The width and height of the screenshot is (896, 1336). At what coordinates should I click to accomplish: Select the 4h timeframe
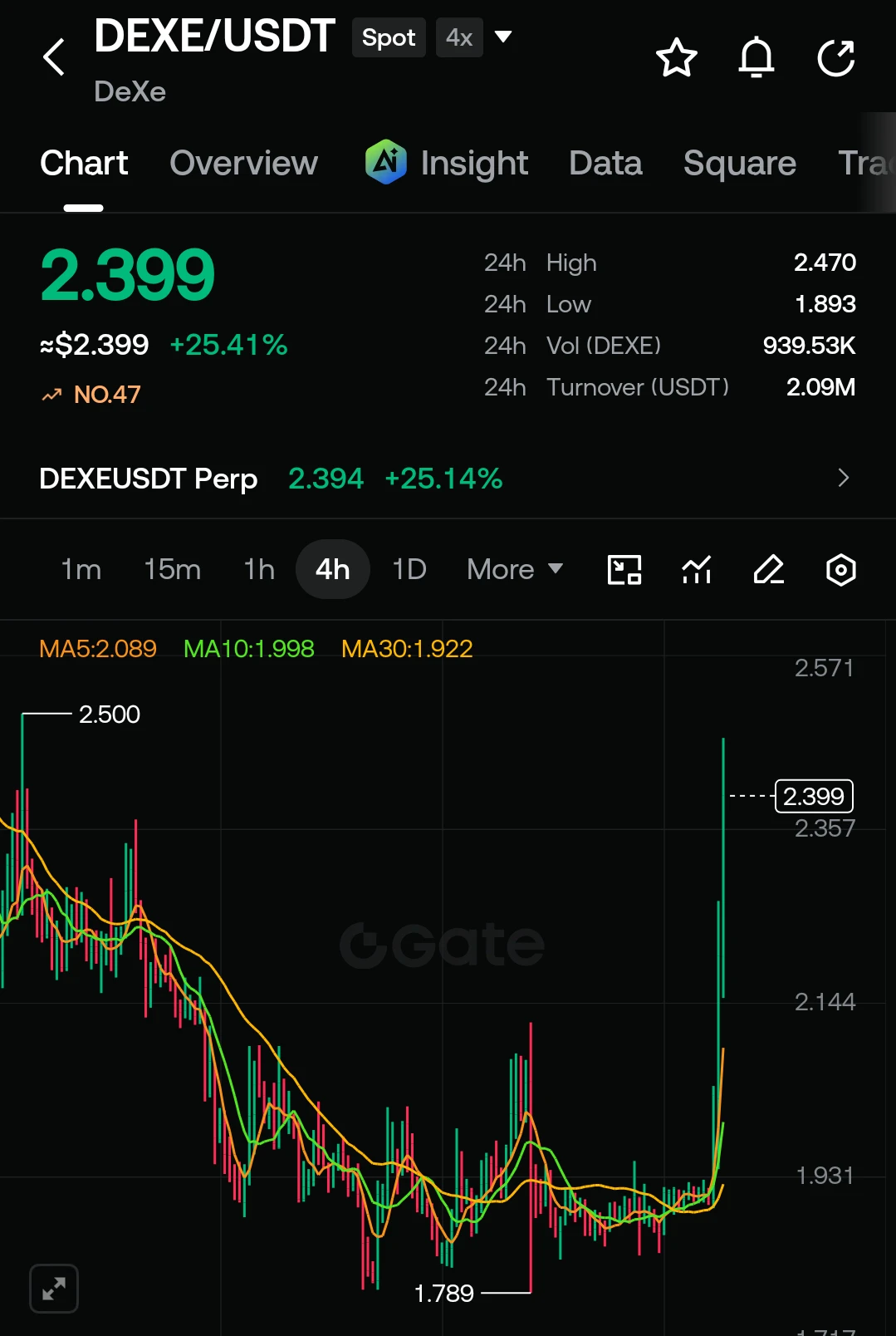click(x=332, y=570)
